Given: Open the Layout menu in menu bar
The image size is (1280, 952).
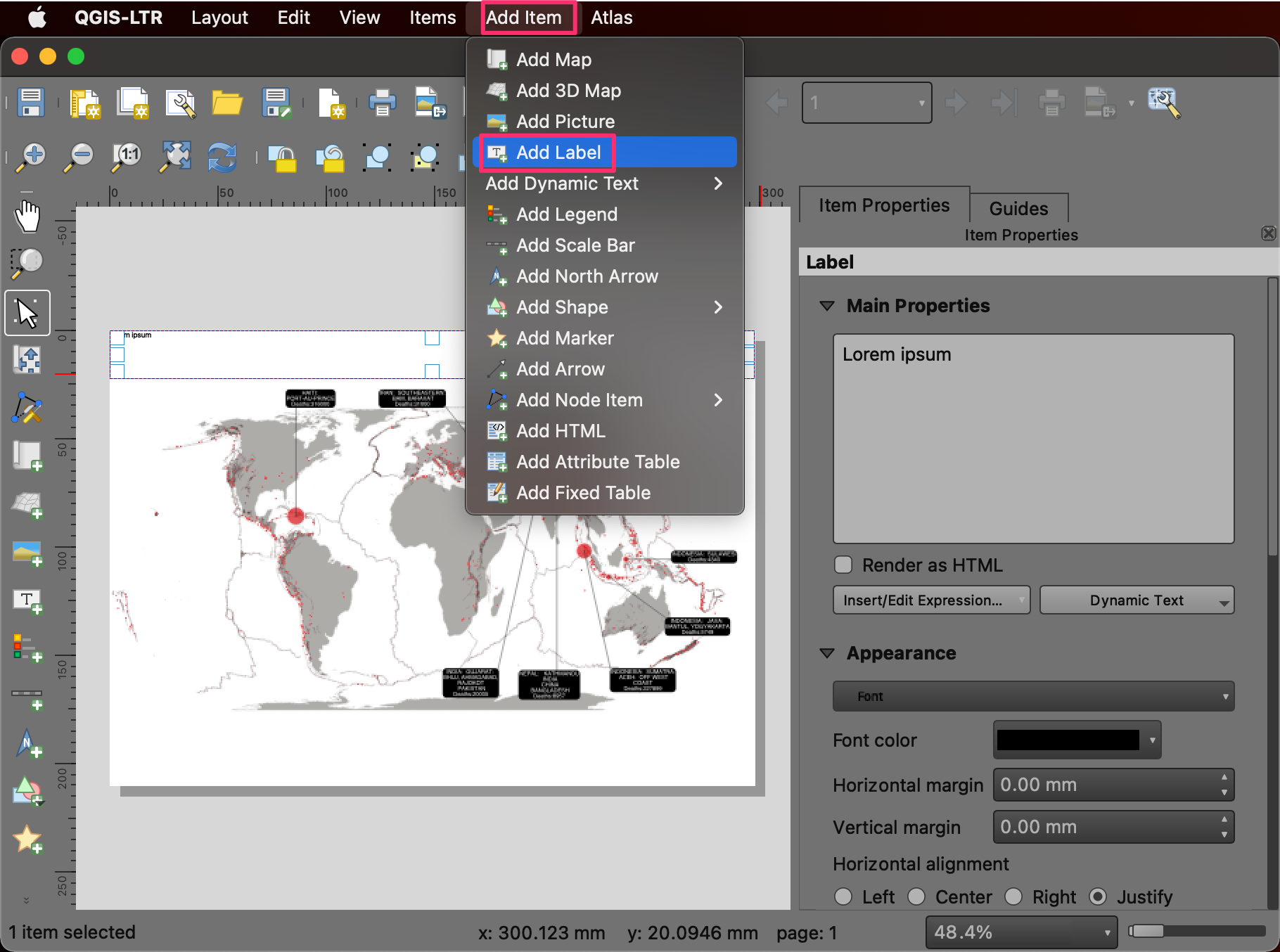Looking at the screenshot, I should (x=219, y=18).
